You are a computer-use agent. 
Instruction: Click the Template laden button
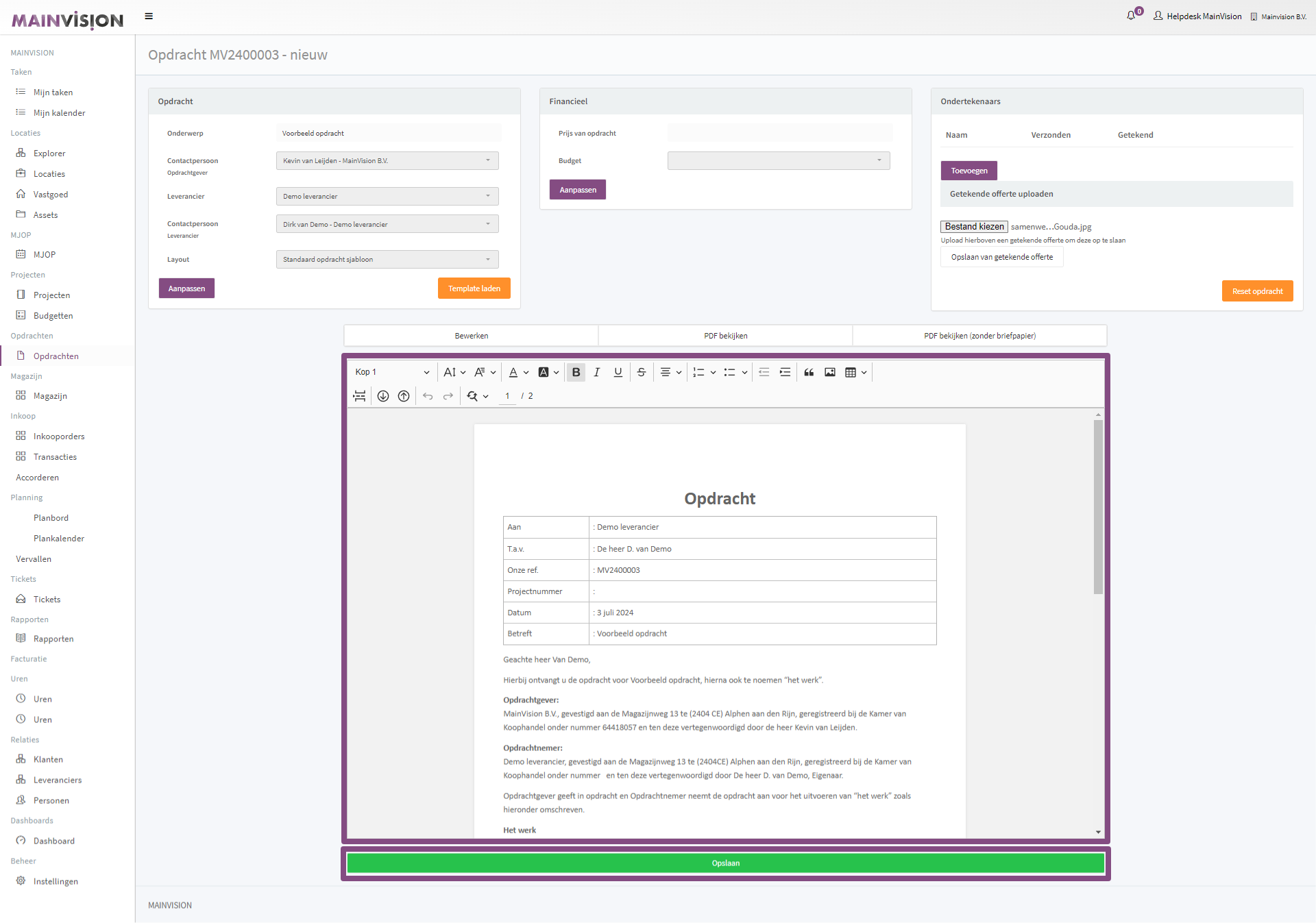[x=474, y=288]
